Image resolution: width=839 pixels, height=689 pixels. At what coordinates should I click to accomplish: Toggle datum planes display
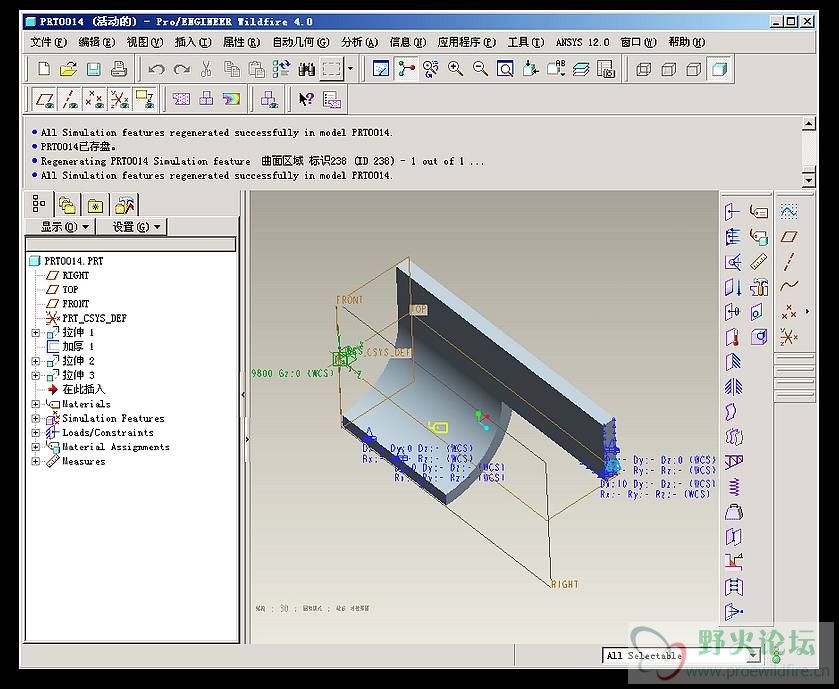44,99
